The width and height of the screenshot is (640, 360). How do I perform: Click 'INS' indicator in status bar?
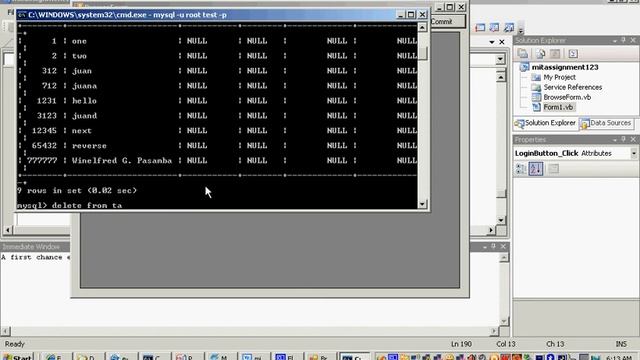point(621,344)
